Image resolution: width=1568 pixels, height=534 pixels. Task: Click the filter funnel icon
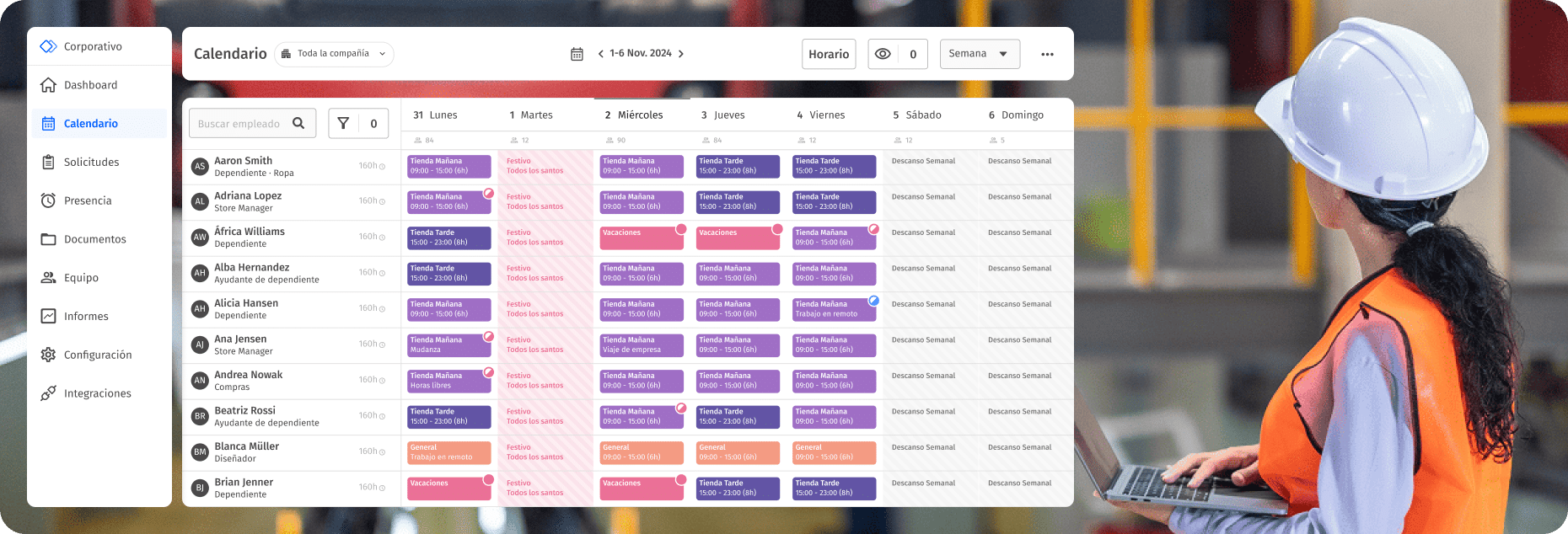click(x=343, y=124)
